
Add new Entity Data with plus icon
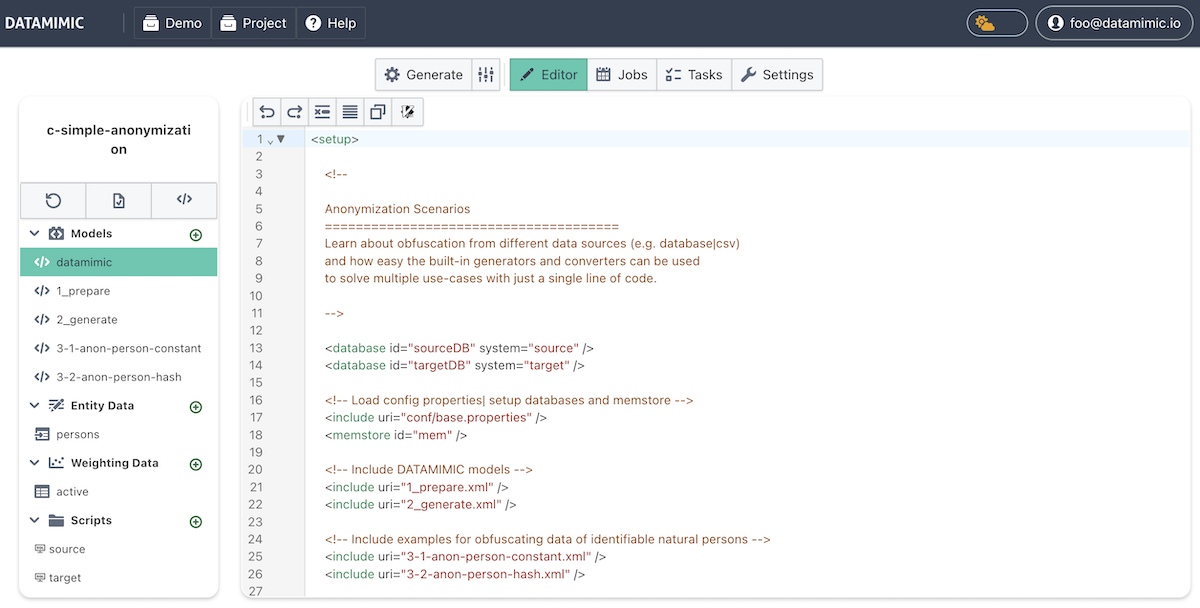click(196, 407)
